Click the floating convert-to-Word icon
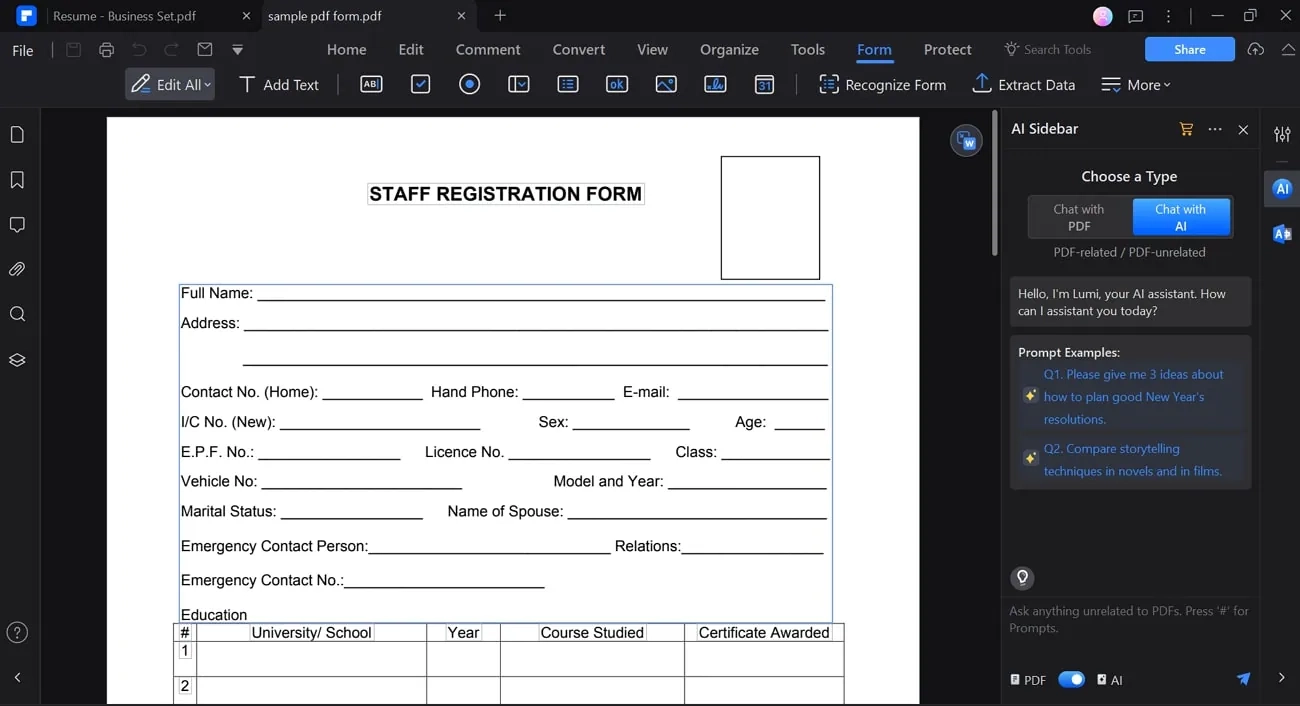Image resolution: width=1300 pixels, height=706 pixels. 966,141
